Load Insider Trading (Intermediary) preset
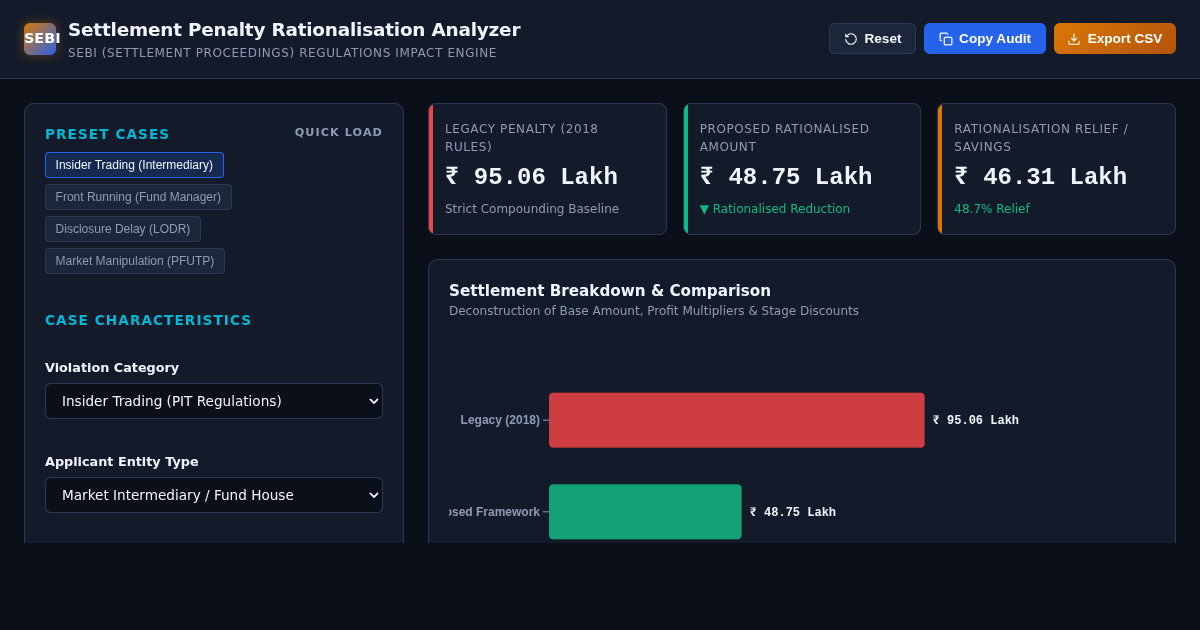1200x630 pixels. (x=134, y=165)
